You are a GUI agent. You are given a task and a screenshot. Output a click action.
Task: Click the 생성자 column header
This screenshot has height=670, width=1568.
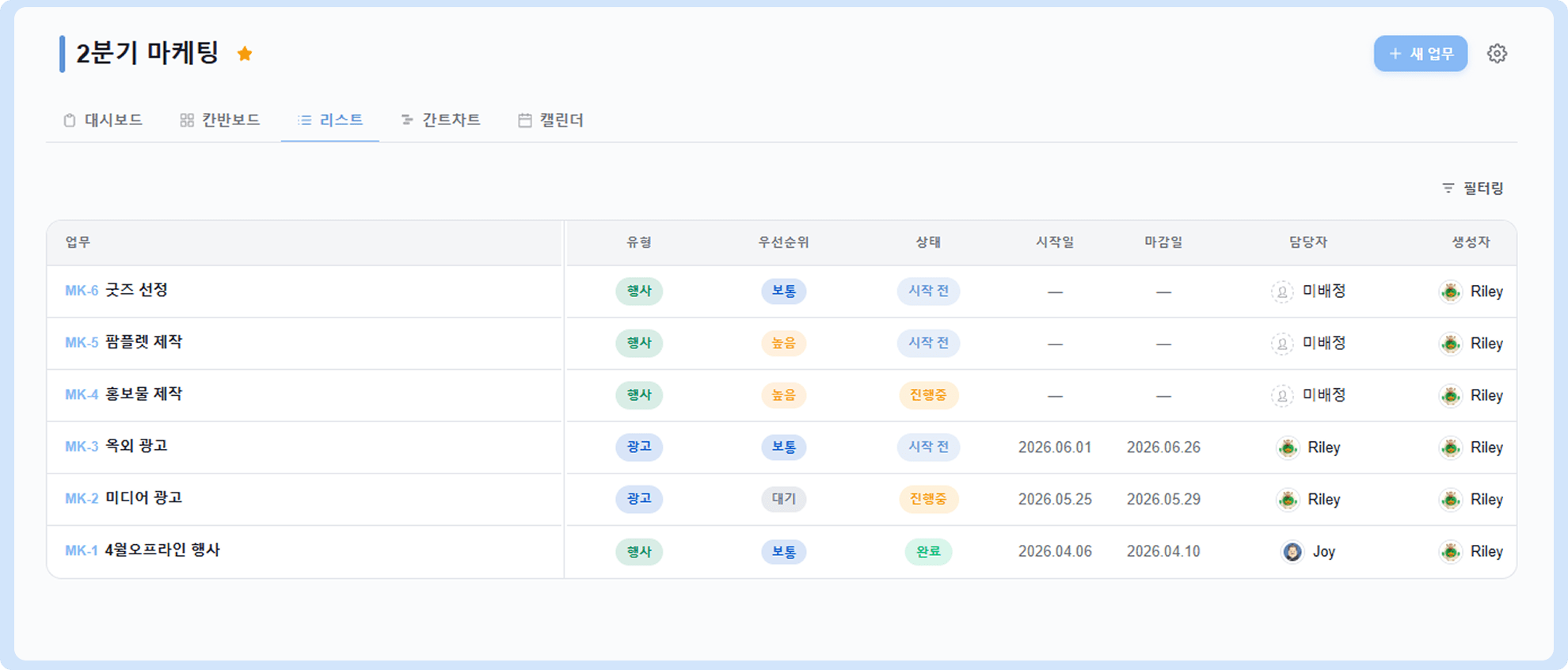[x=1471, y=242]
